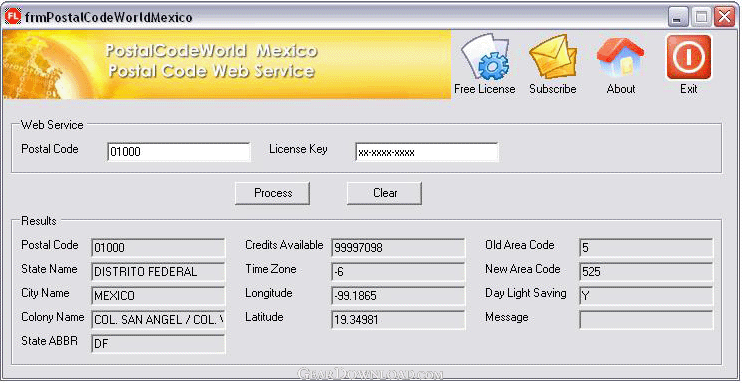Viewport: 742px width, 383px height.
Task: Open the About house icon
Action: pos(620,57)
